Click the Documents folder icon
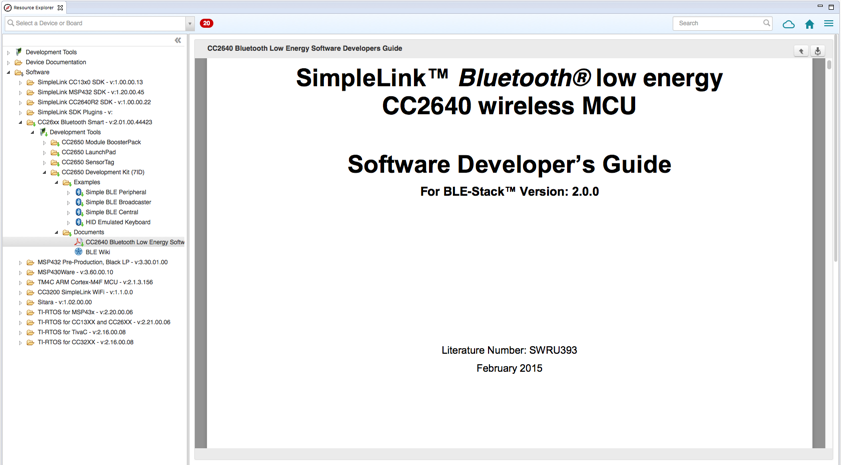 (67, 232)
